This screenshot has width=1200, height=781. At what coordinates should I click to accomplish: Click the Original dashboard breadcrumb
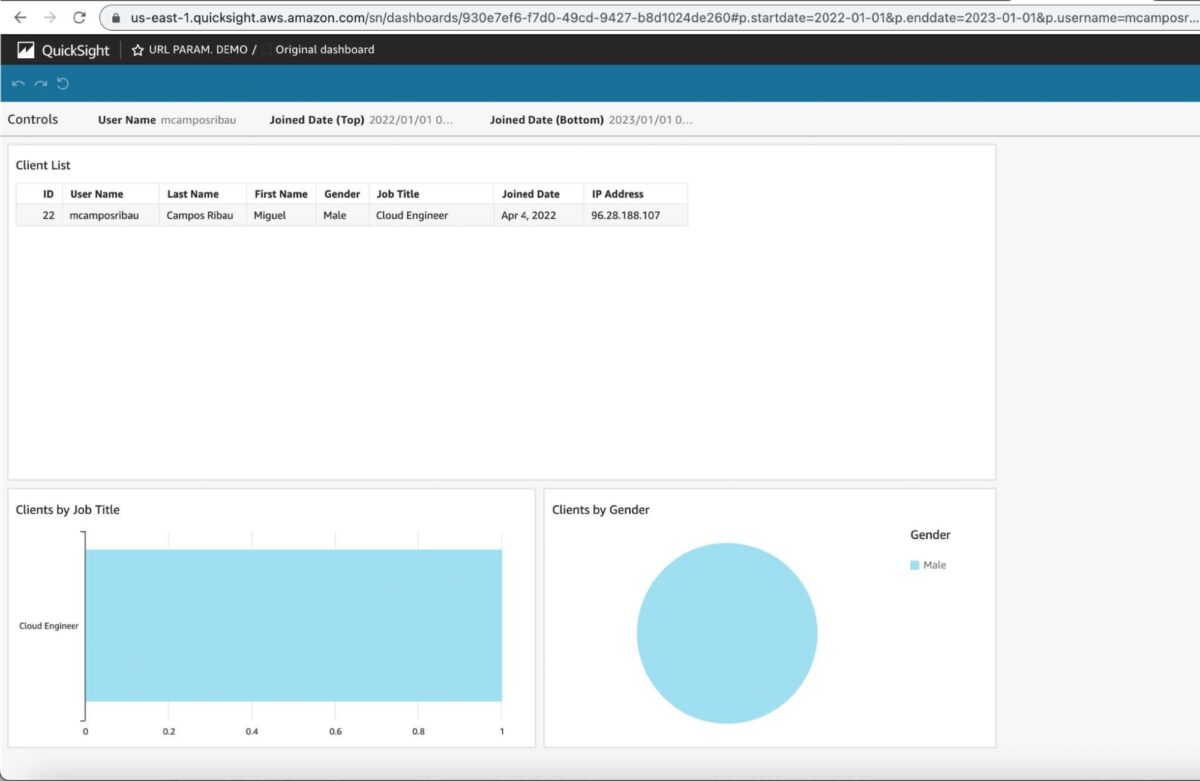click(325, 50)
